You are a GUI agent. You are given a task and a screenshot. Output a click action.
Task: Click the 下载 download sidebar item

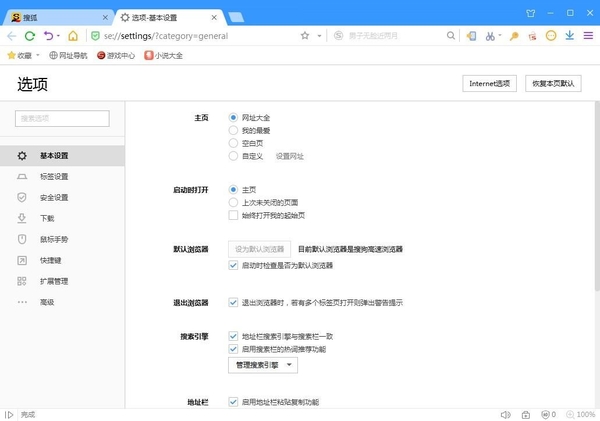(x=47, y=218)
